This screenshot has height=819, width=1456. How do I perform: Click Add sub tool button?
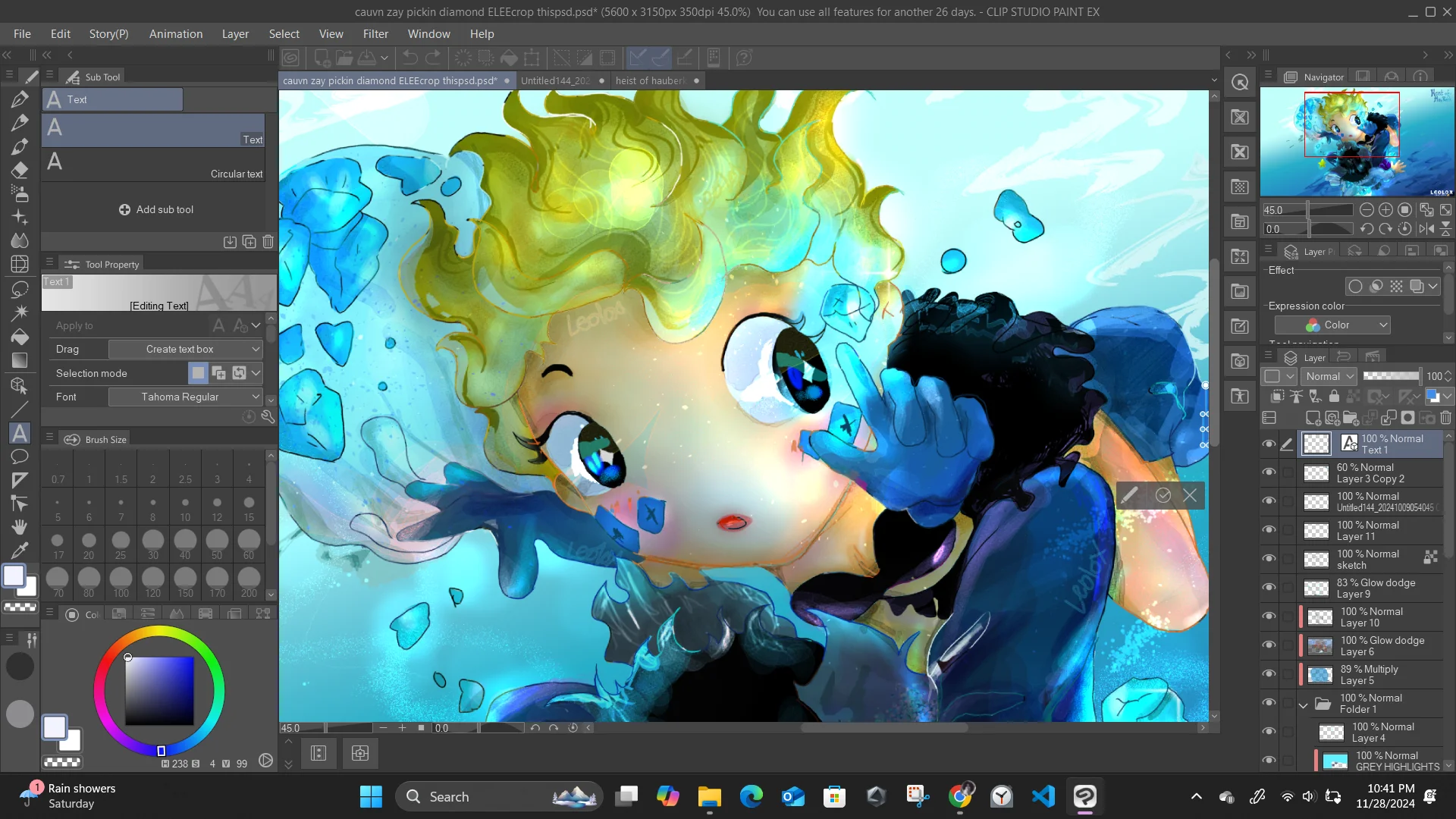point(156,209)
